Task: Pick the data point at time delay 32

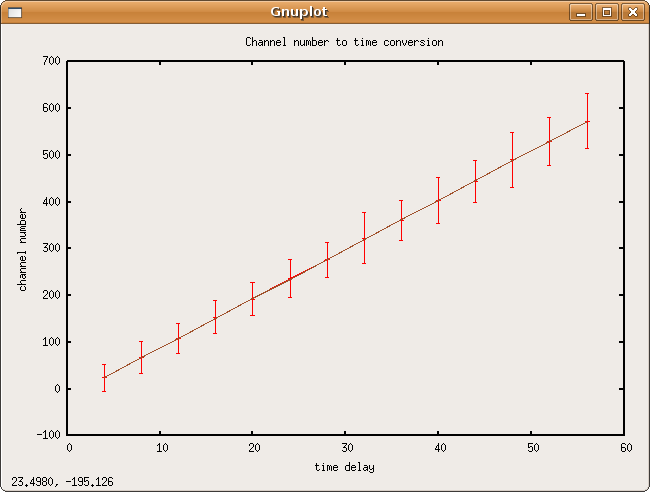Action: pyautogui.click(x=364, y=239)
